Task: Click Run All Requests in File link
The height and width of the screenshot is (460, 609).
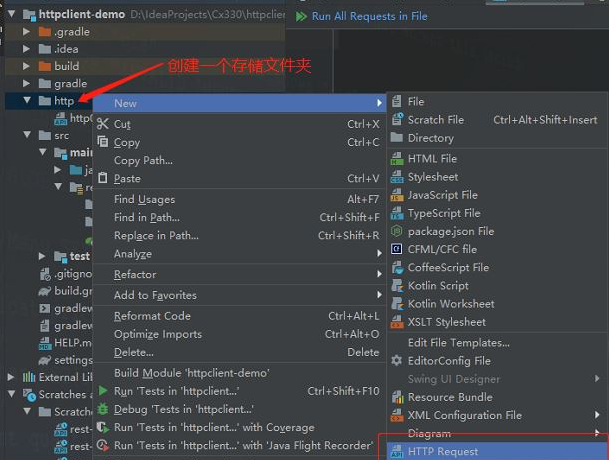Action: (369, 16)
